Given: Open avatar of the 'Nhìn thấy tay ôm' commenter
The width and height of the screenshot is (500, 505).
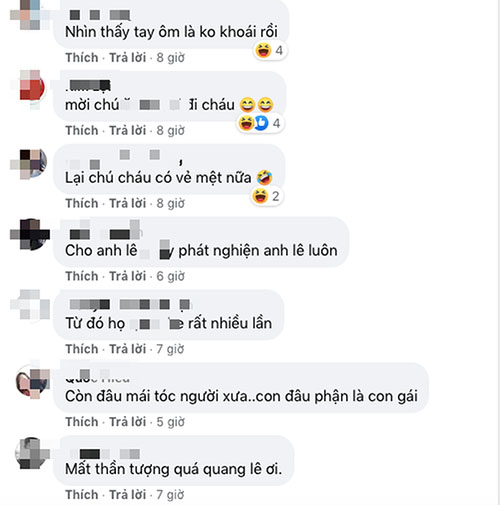Looking at the screenshot, I should 28,13.
